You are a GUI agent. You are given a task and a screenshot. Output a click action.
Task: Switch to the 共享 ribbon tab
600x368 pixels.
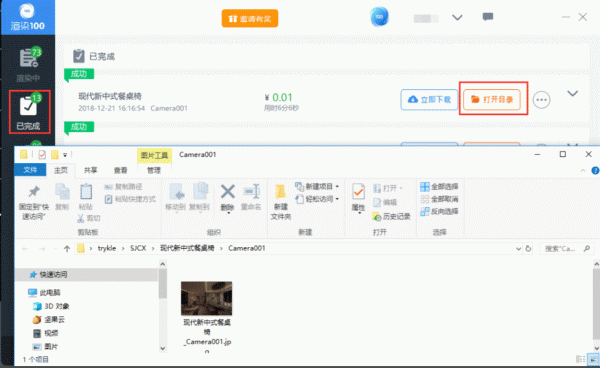coord(91,170)
